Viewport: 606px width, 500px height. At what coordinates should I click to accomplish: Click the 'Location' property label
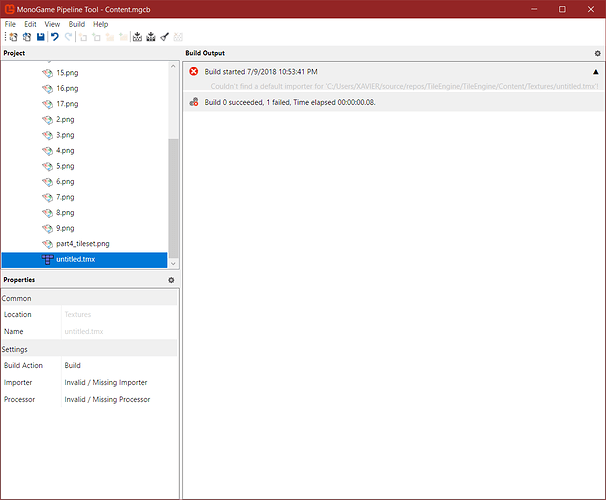tap(17, 315)
